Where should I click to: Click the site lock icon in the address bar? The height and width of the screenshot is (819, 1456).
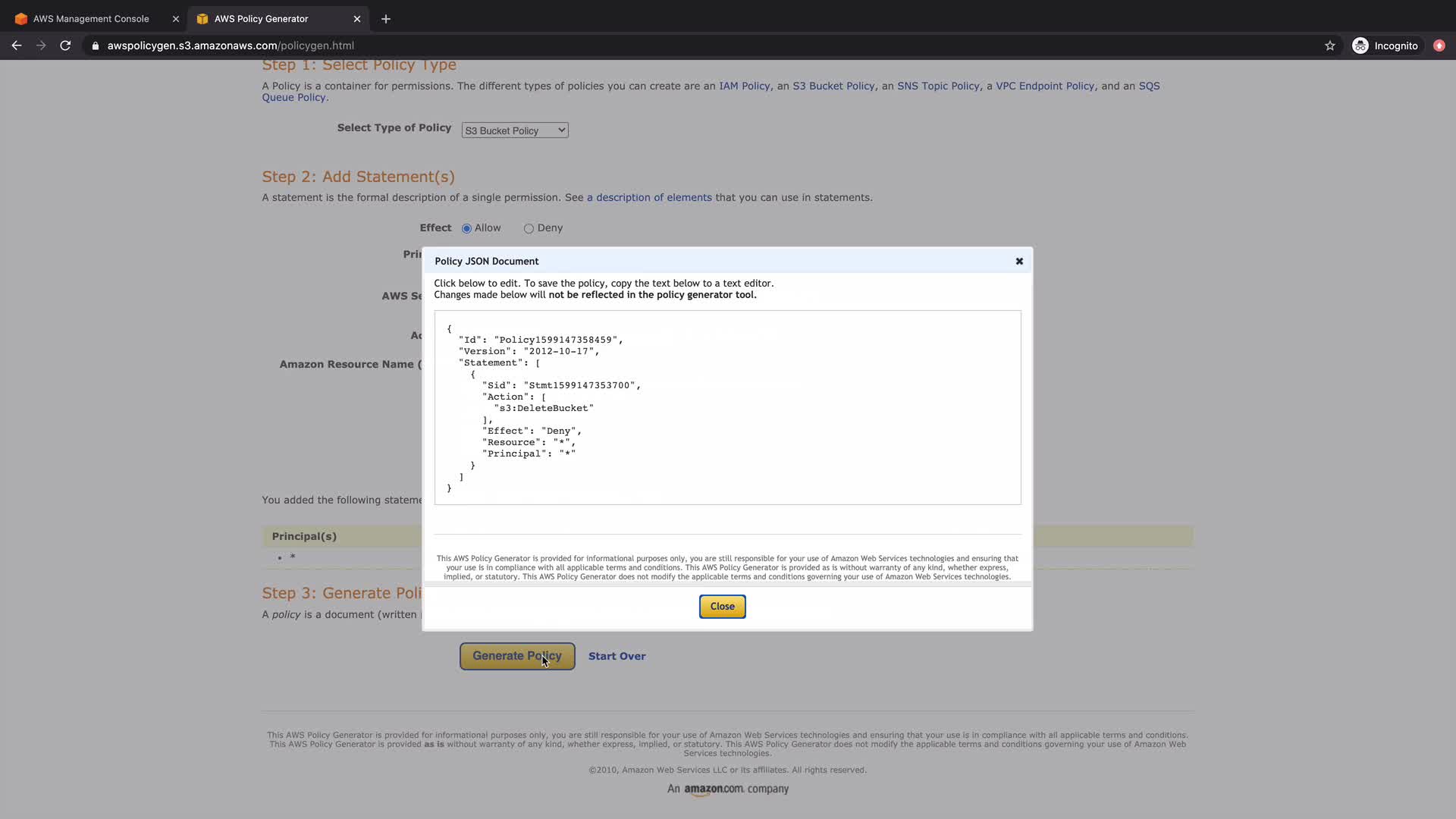[96, 45]
